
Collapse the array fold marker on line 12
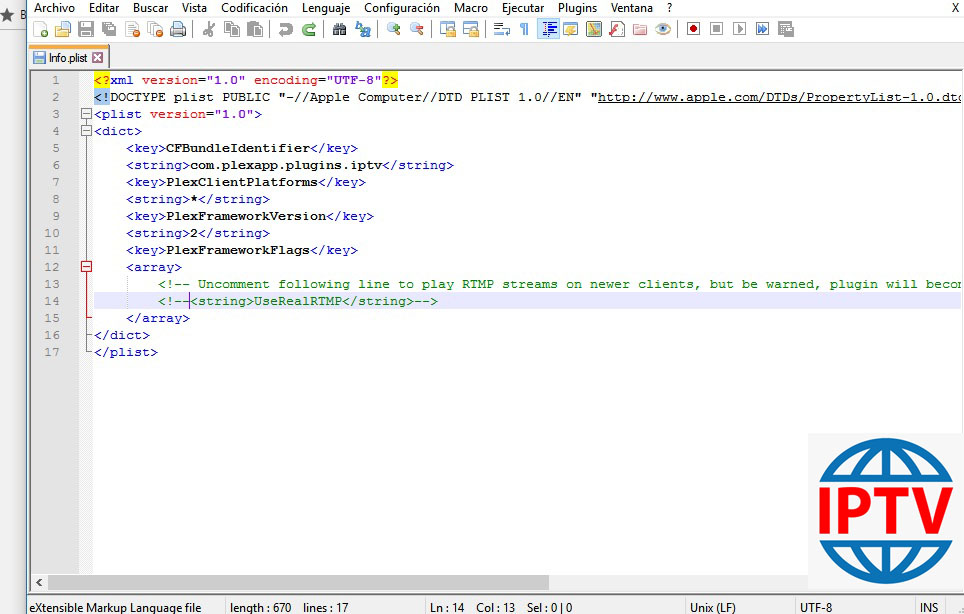click(x=86, y=267)
